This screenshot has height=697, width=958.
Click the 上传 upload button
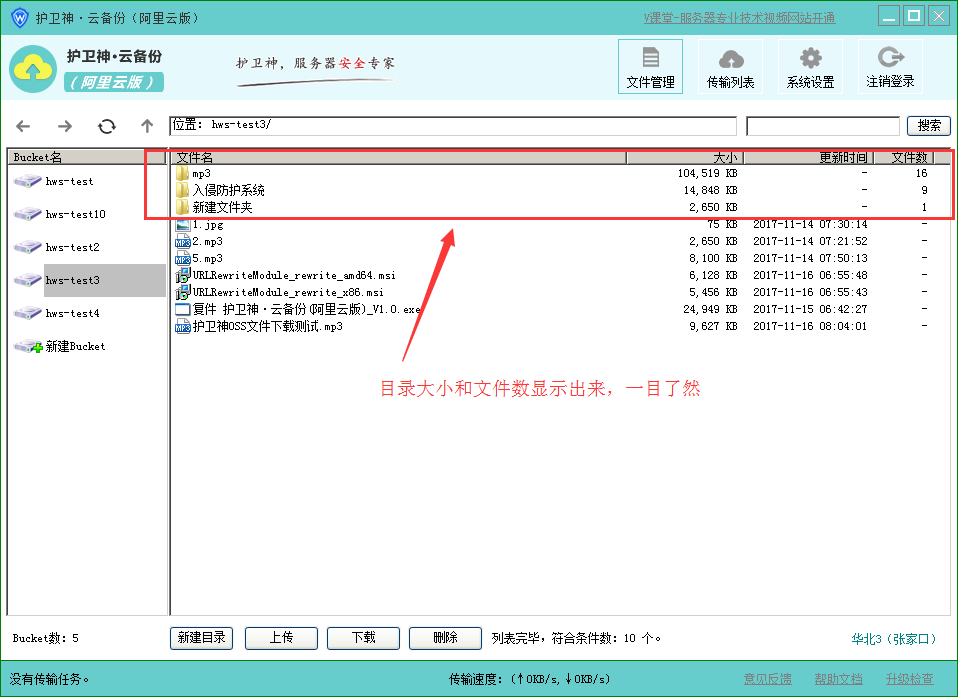[x=282, y=638]
